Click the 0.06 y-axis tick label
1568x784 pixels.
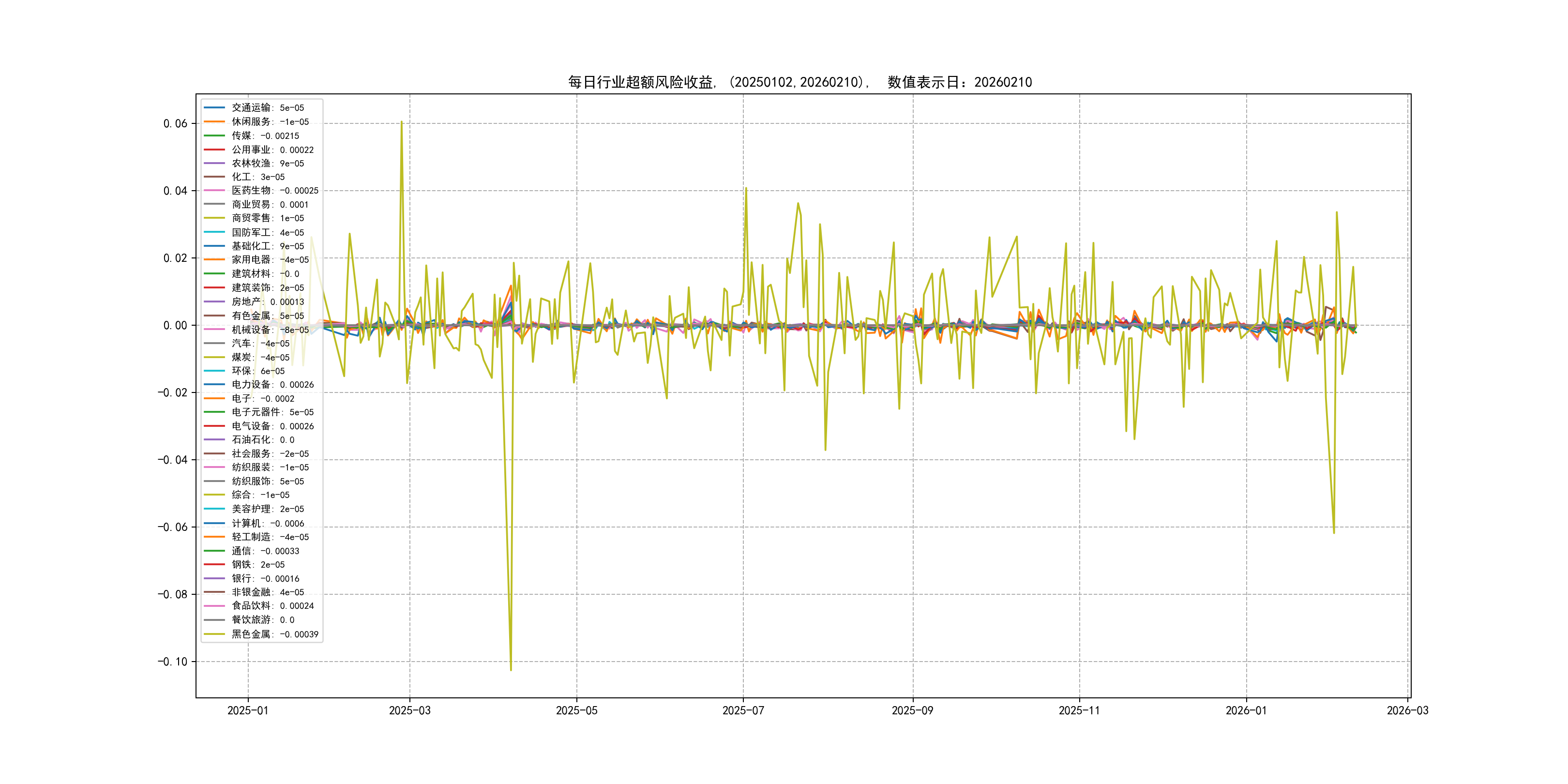(175, 123)
